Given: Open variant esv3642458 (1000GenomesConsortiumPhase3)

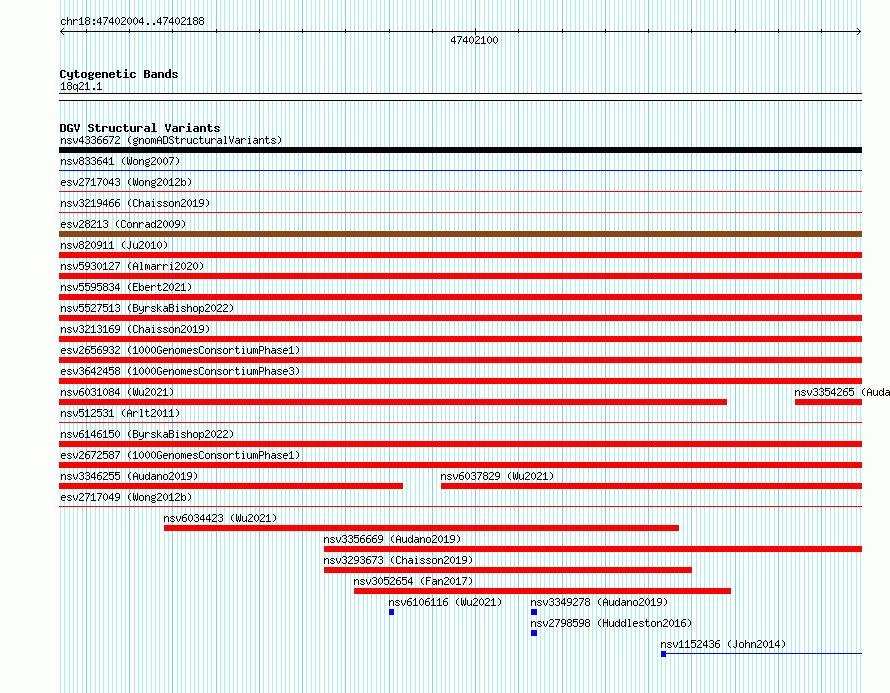Looking at the screenshot, I should [180, 371].
